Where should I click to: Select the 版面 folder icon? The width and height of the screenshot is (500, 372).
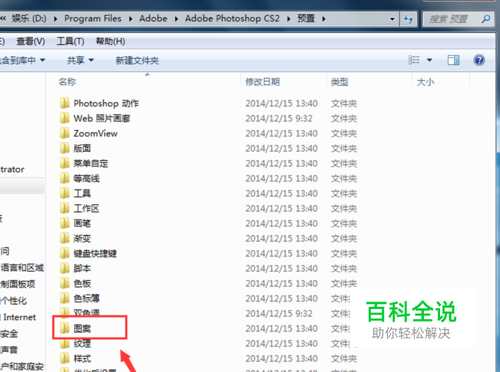[x=65, y=148]
